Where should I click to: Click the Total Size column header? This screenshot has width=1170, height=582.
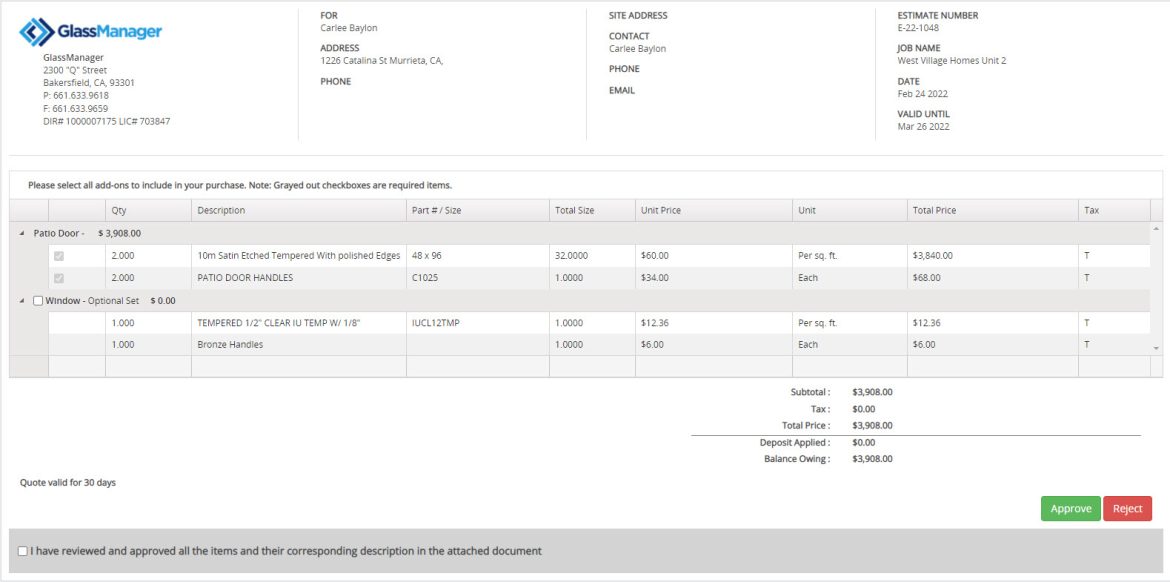pyautogui.click(x=574, y=211)
